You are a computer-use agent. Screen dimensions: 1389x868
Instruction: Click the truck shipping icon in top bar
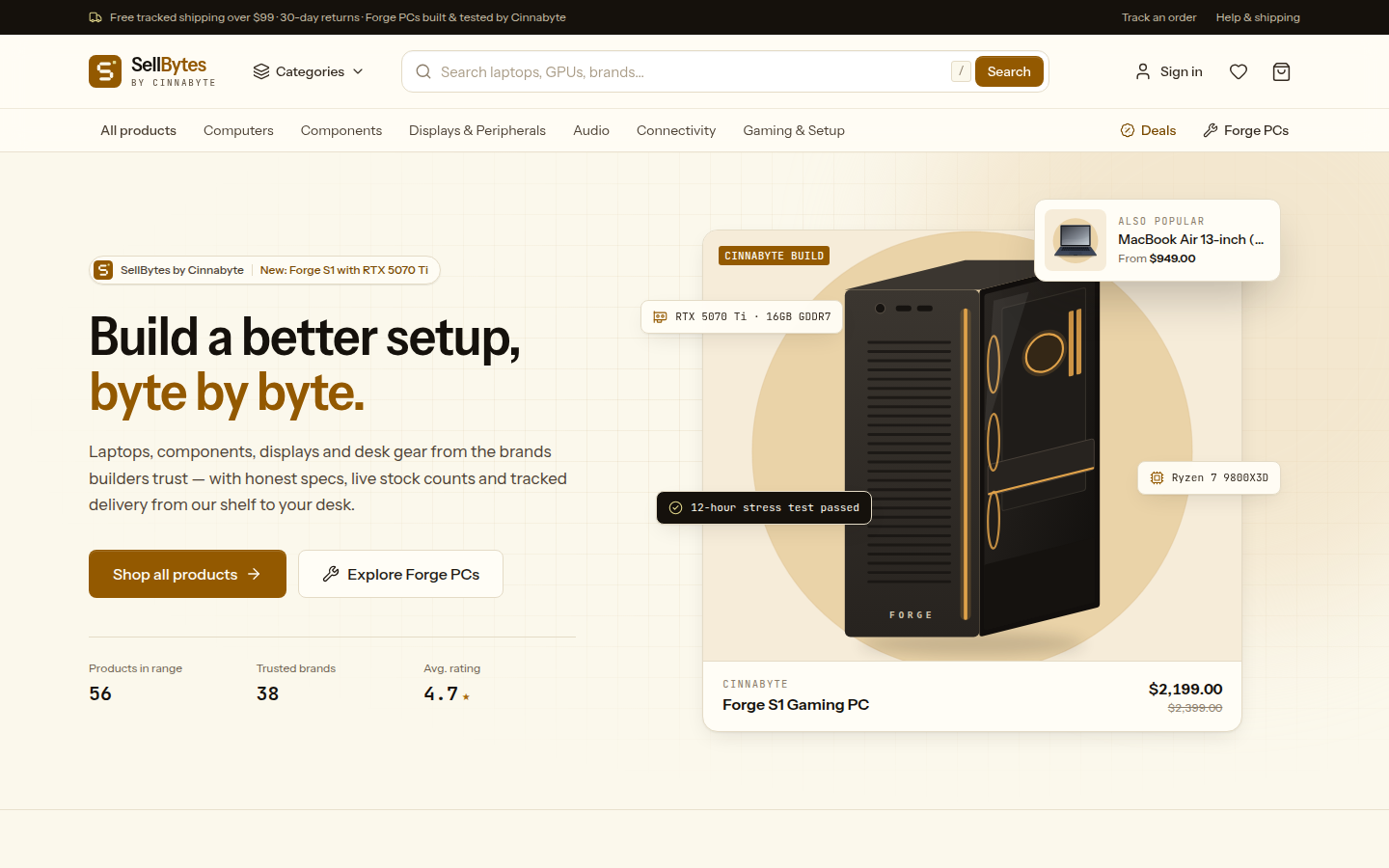click(95, 17)
